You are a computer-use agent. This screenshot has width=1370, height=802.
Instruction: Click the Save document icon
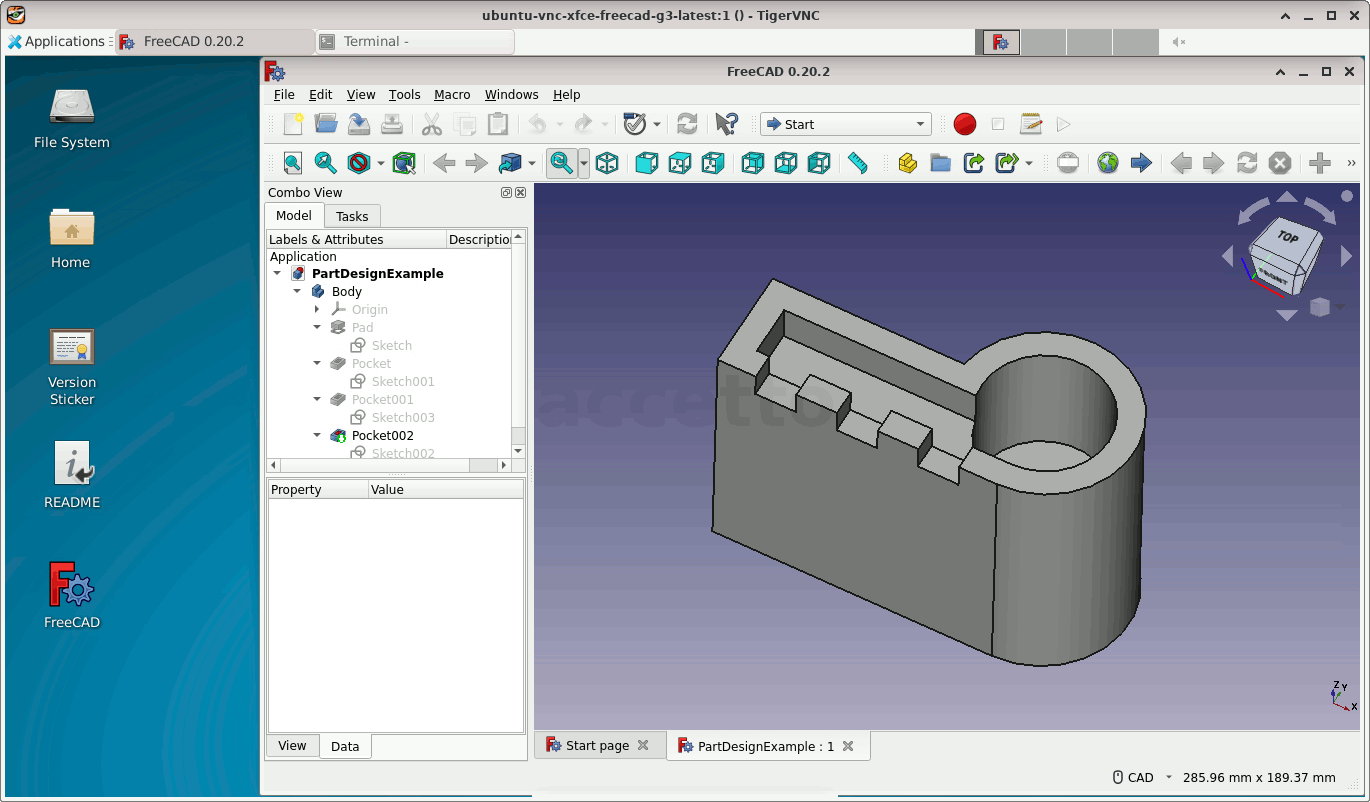click(359, 124)
